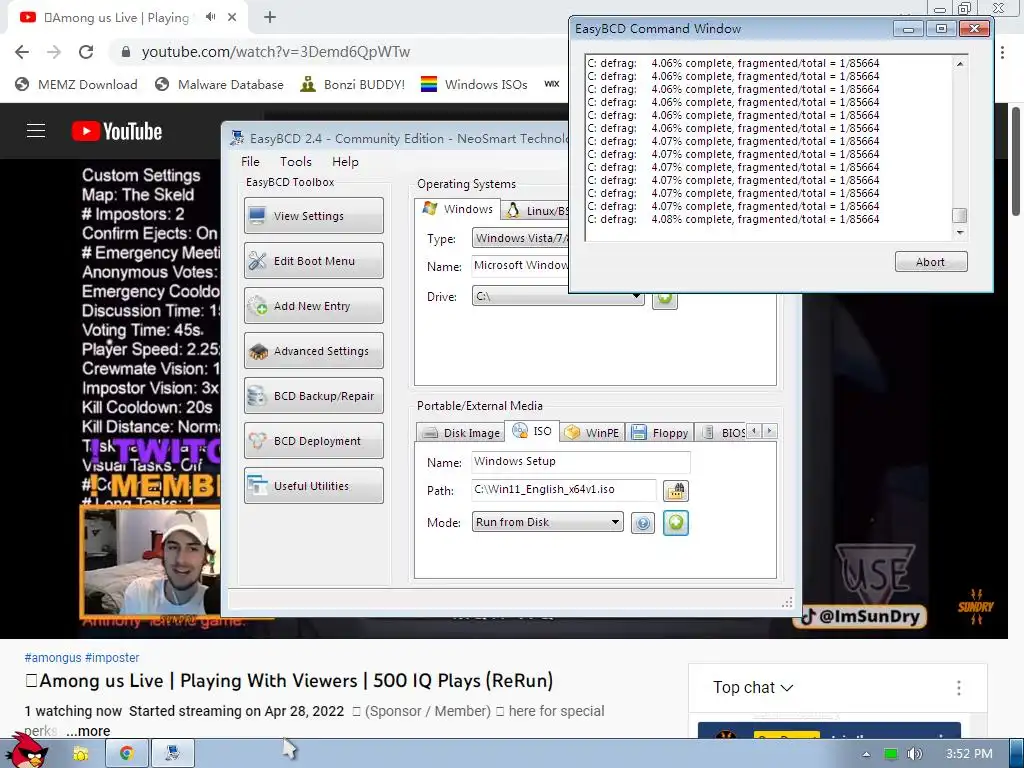Open View Settings in EasyBCD Toolbox
The height and width of the screenshot is (768, 1024).
tap(313, 216)
